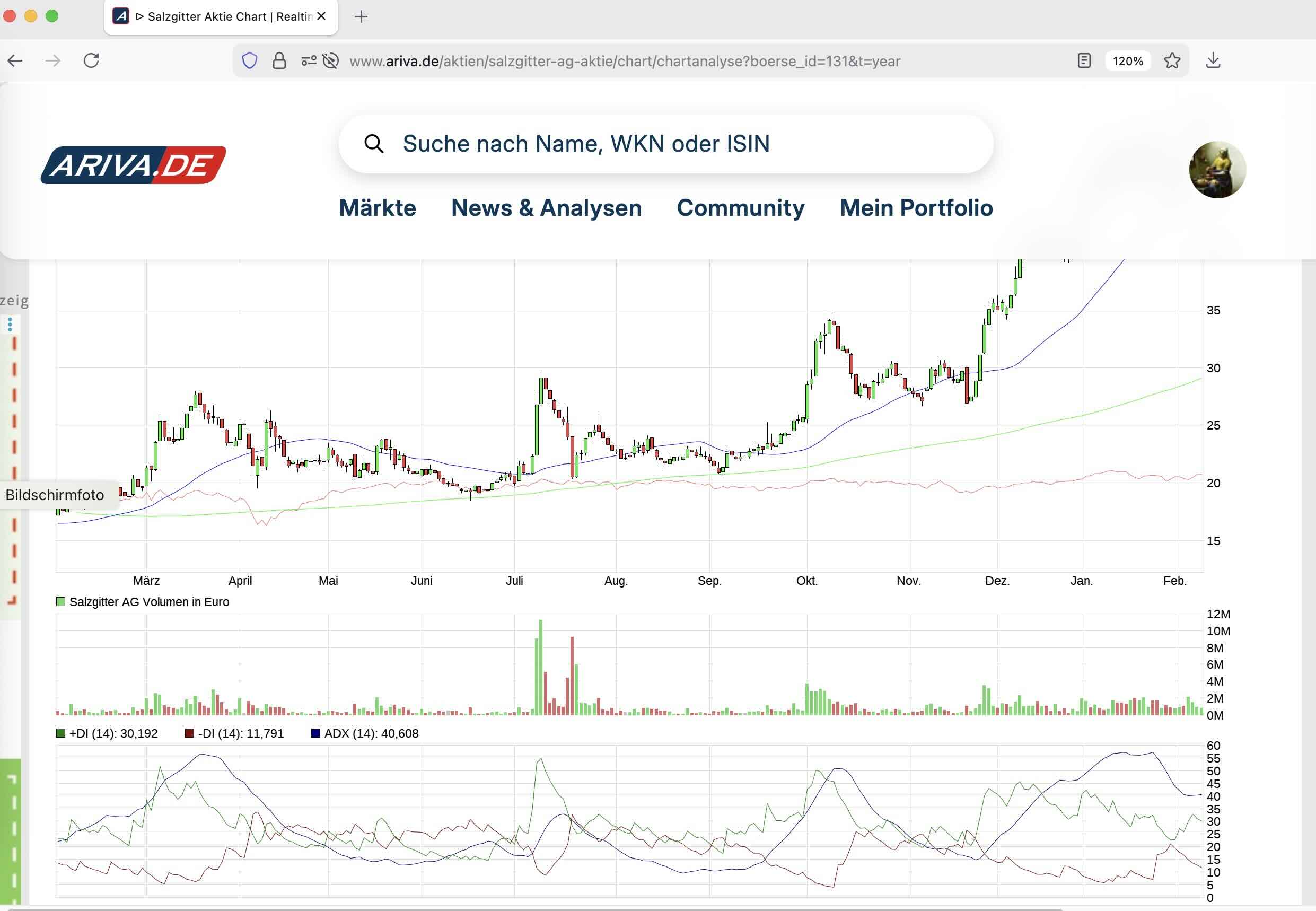The image size is (1316, 911).
Task: Bookmark page with star icon
Action: pos(1172,60)
